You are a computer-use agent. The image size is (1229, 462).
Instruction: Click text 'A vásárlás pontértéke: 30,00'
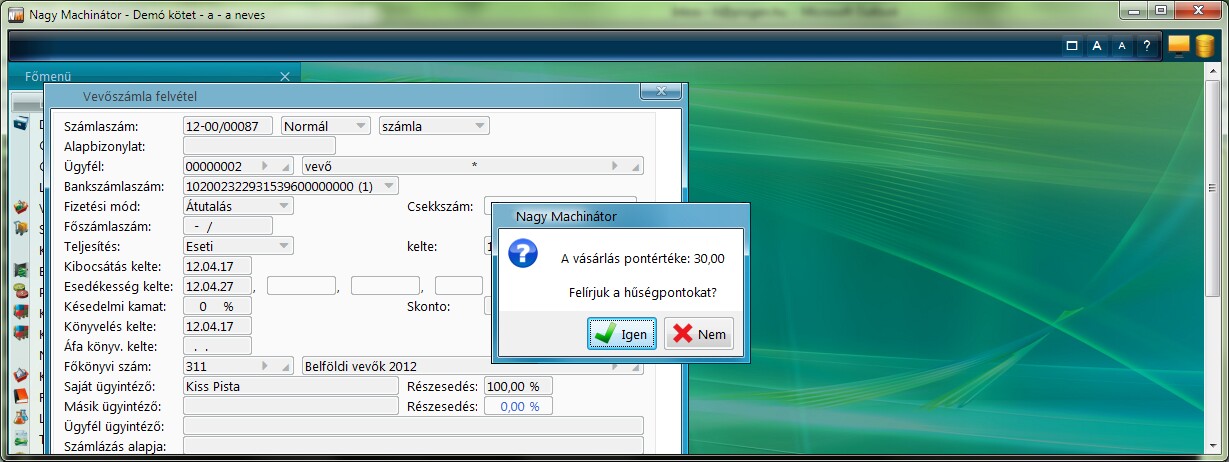(642, 258)
